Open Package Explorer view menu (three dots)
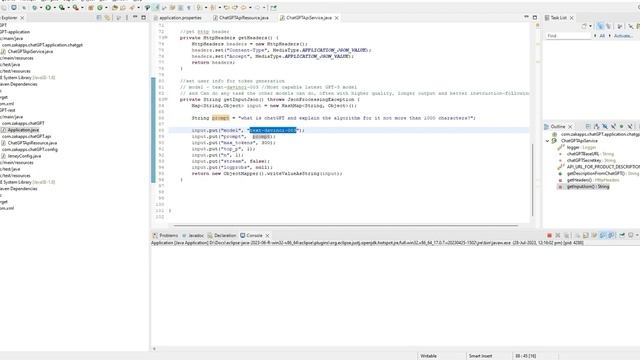This screenshot has height=360, width=640. [127, 18]
